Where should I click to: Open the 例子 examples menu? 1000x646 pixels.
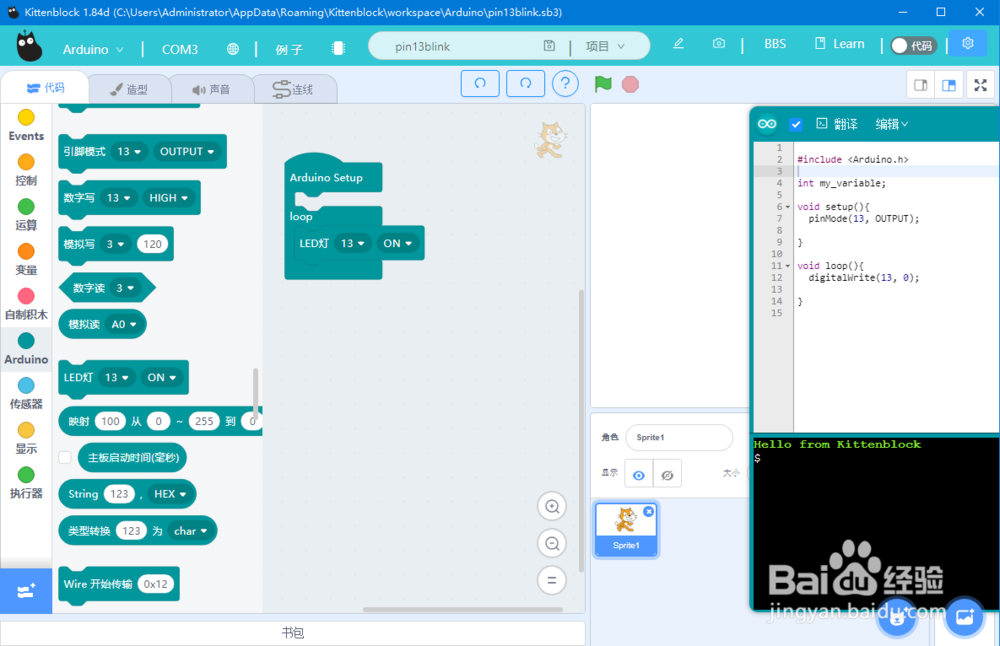pos(289,49)
